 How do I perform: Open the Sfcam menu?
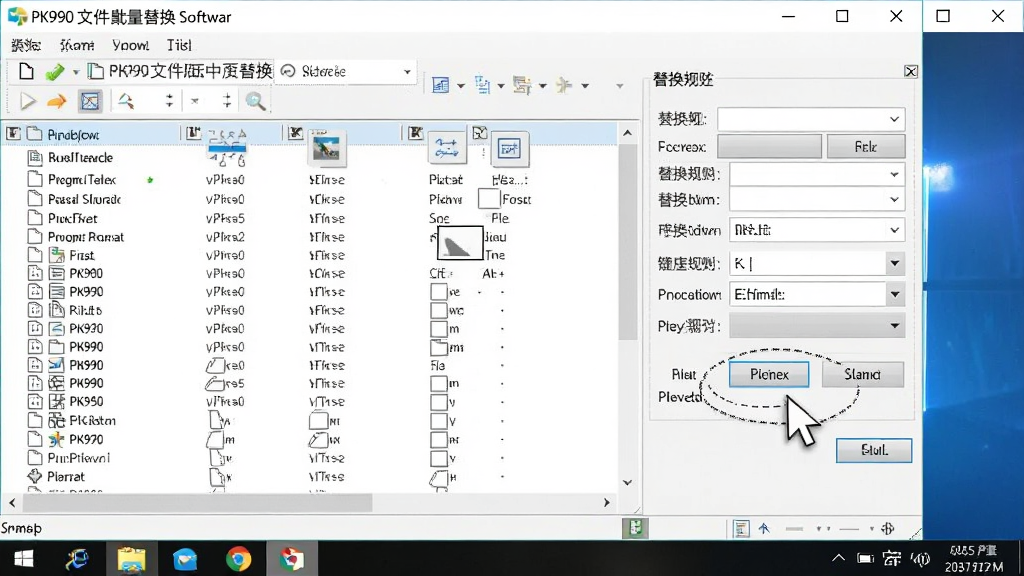[x=77, y=45]
